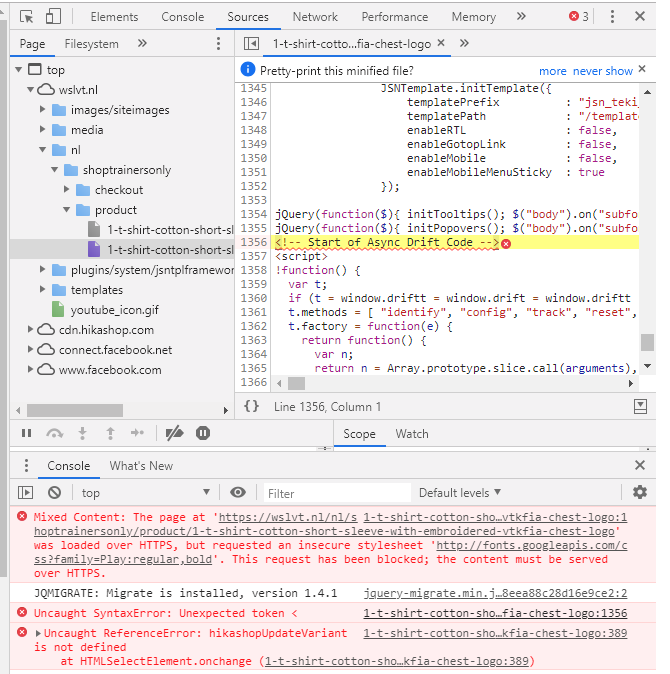
Task: Dismiss the pretty-print infobar
Action: click(642, 69)
